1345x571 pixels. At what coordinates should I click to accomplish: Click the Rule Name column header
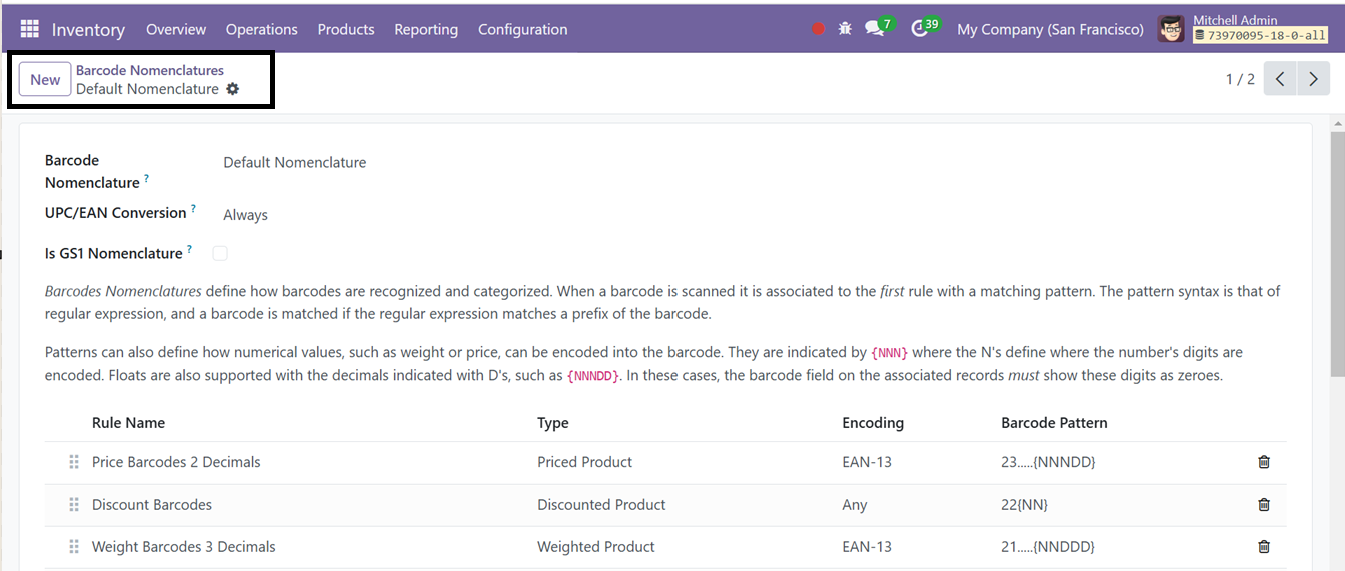[x=128, y=423]
